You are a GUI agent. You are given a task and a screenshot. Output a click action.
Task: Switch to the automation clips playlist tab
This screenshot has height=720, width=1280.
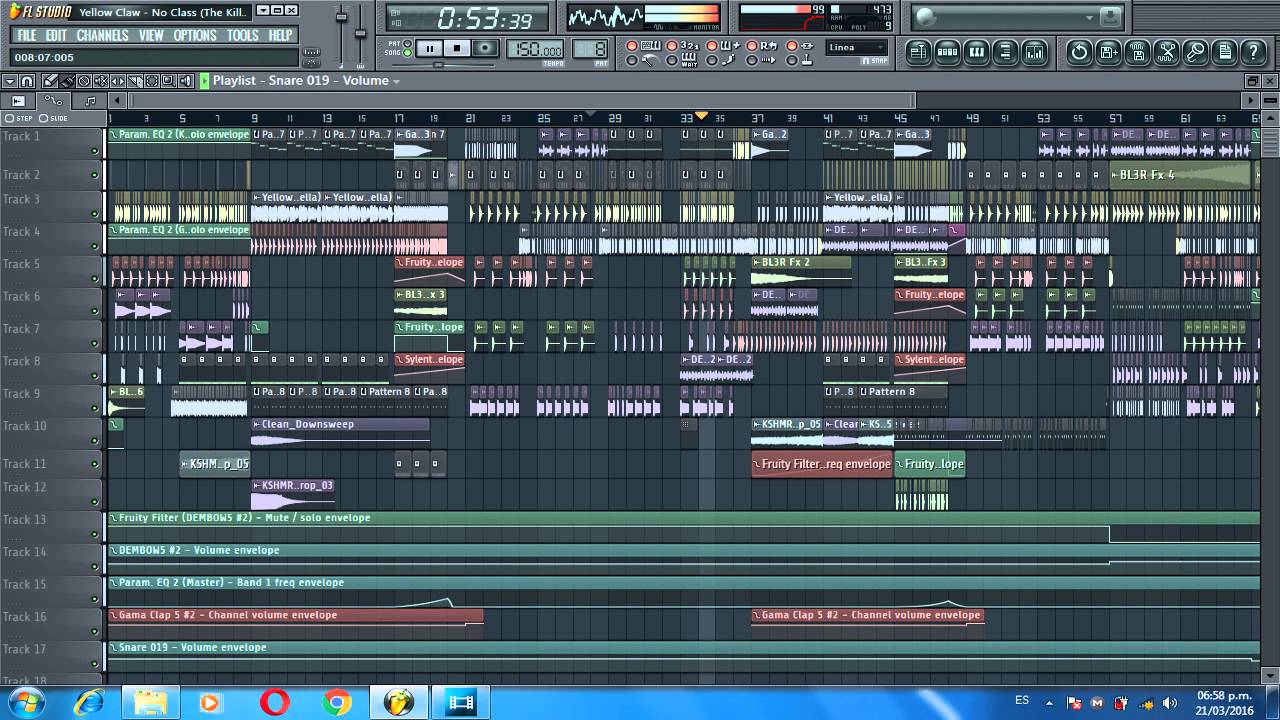pyautogui.click(x=53, y=100)
